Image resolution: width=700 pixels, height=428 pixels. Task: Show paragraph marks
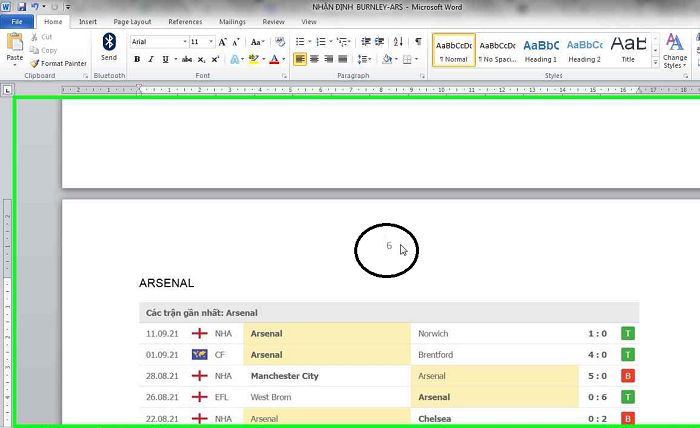click(418, 42)
